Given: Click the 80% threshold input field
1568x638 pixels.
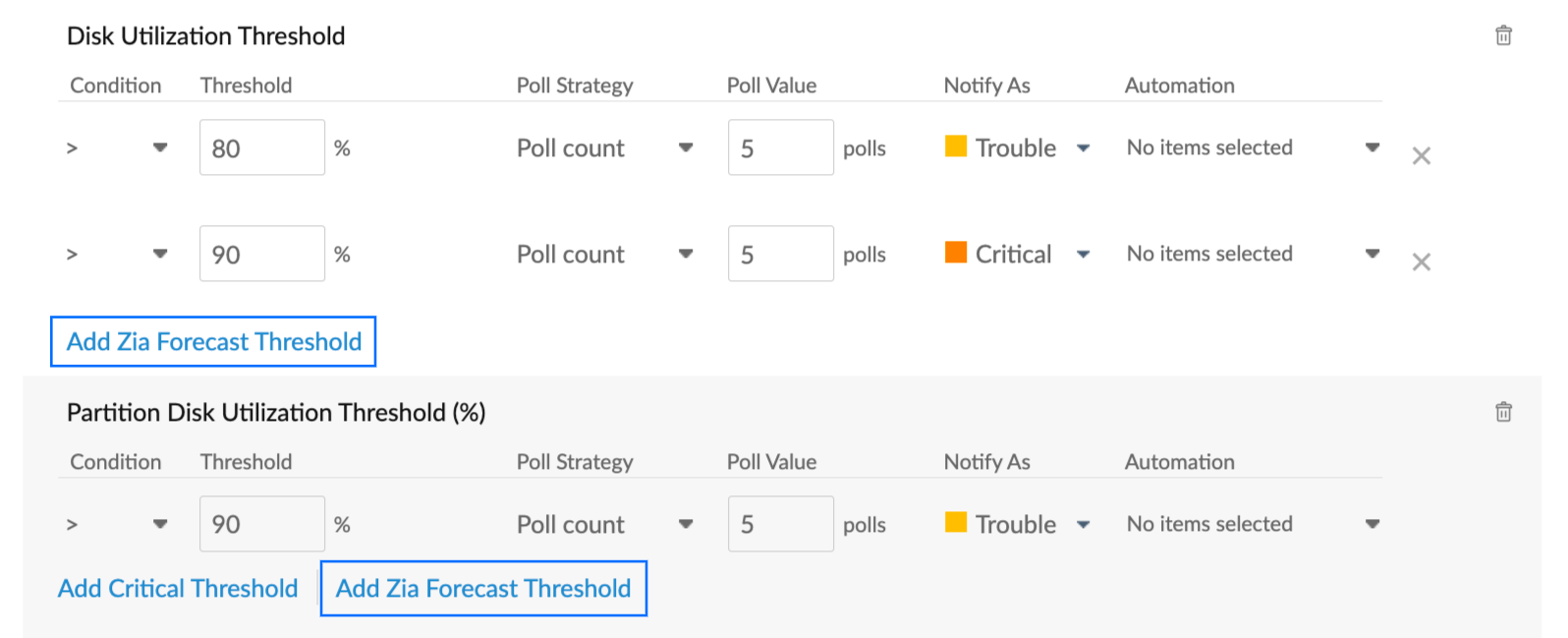Looking at the screenshot, I should pyautogui.click(x=261, y=146).
